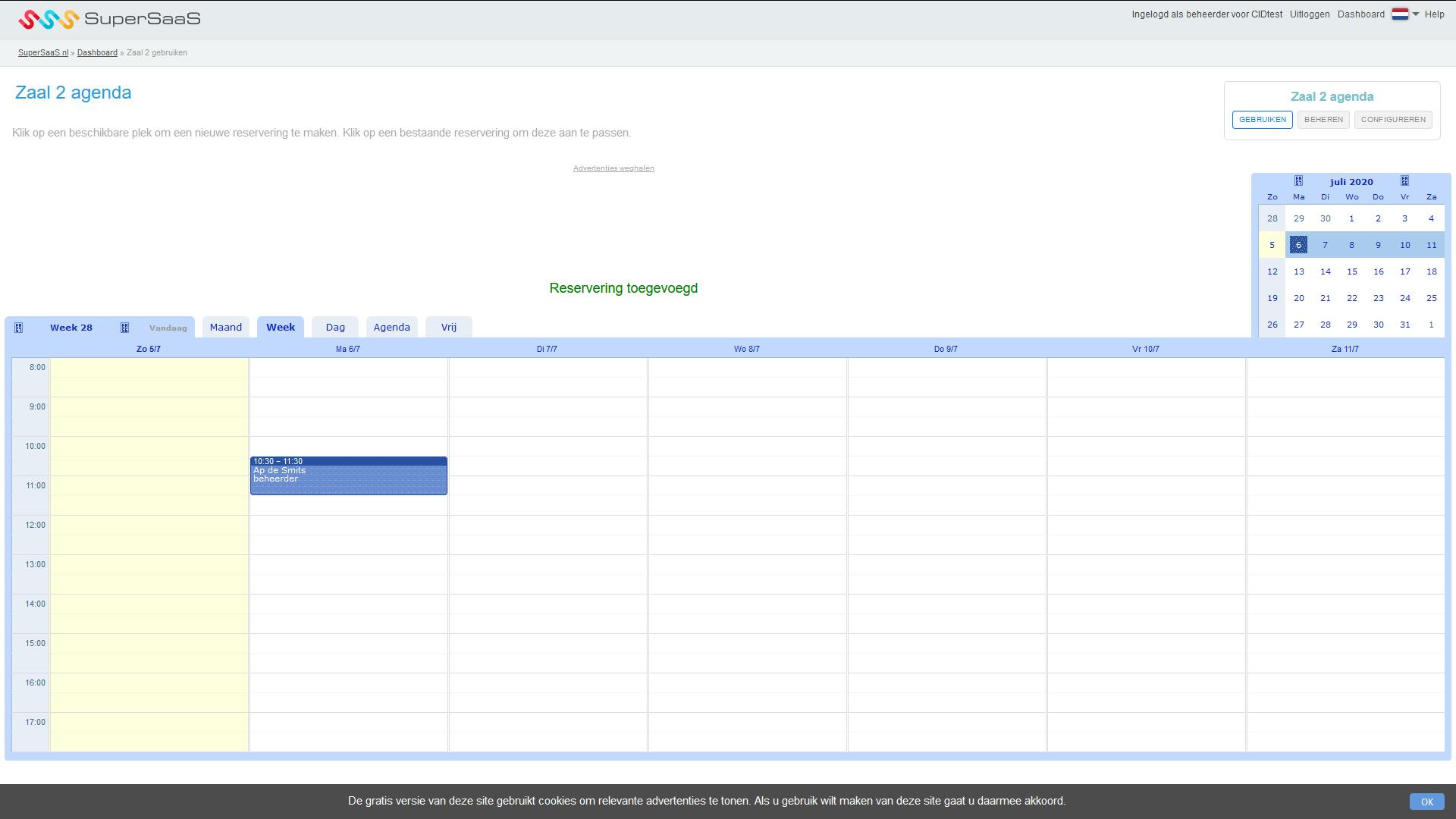Click next month icon in mini calendar
1456x819 pixels.
1404,181
